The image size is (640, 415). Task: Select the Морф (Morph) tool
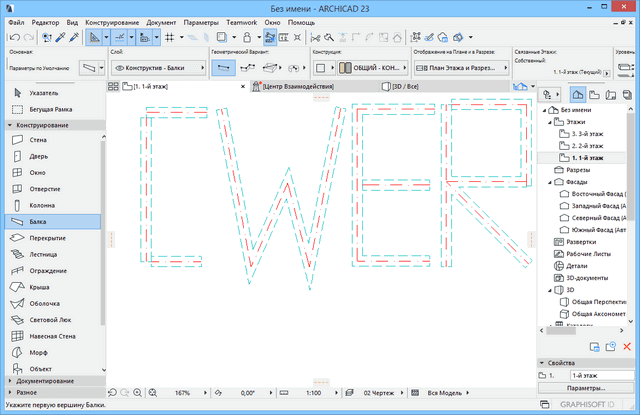coord(39,351)
